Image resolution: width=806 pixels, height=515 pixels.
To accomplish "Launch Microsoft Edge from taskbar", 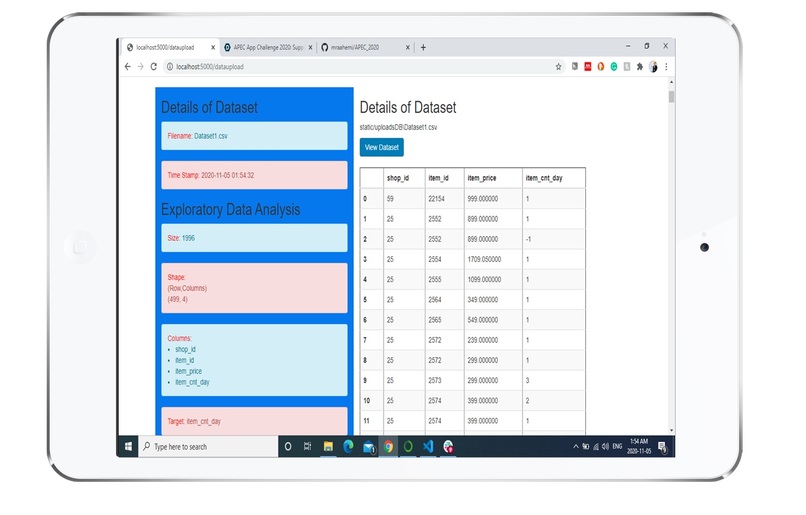I will tap(348, 446).
